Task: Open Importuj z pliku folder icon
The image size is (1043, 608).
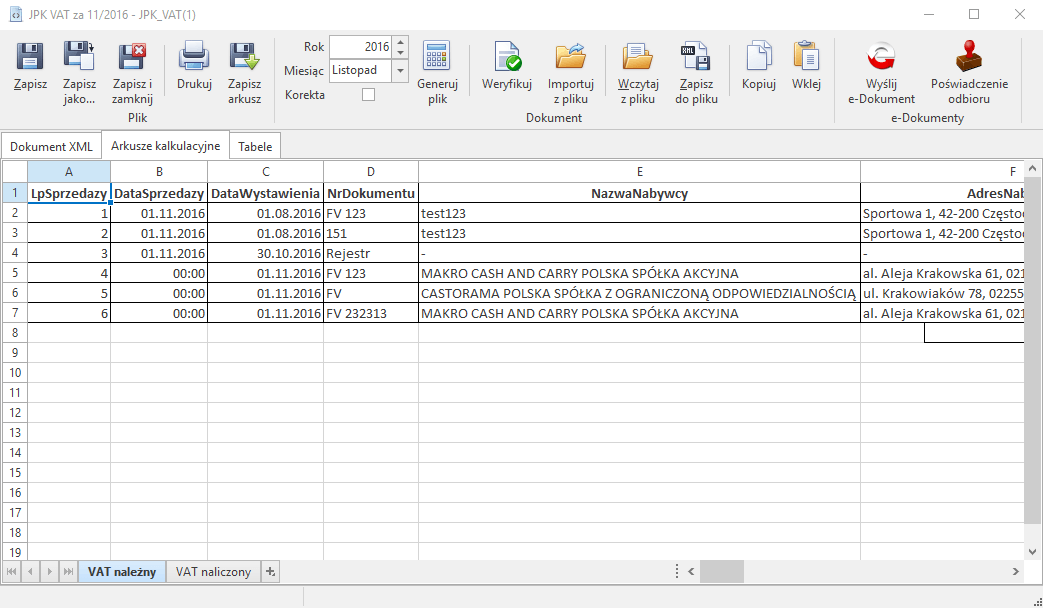Action: click(571, 58)
